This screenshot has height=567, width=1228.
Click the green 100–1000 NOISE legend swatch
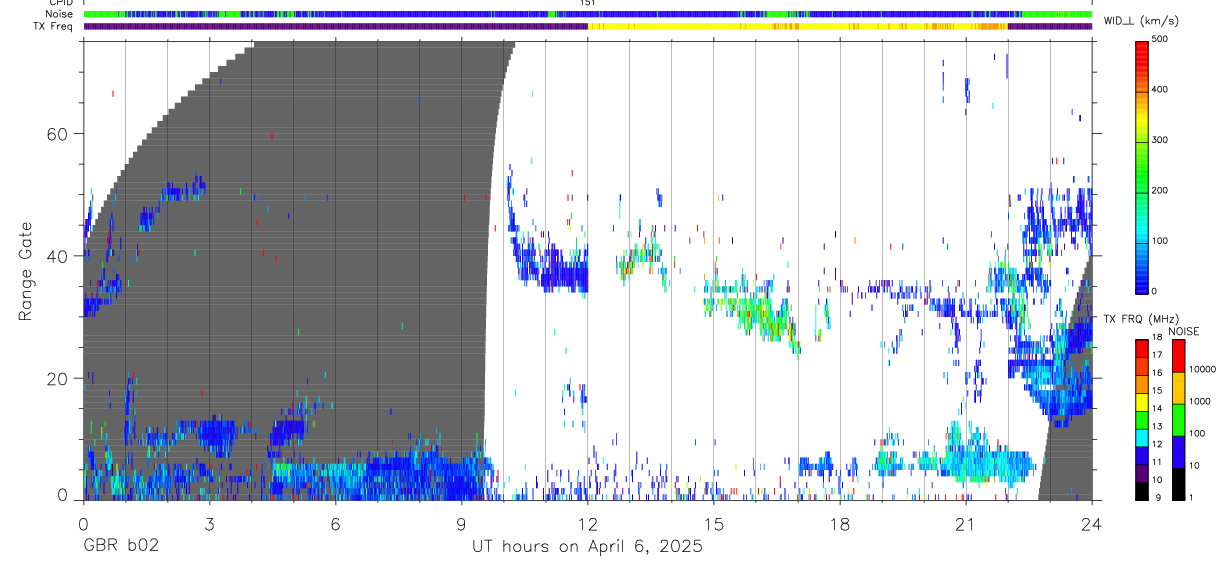1178,420
